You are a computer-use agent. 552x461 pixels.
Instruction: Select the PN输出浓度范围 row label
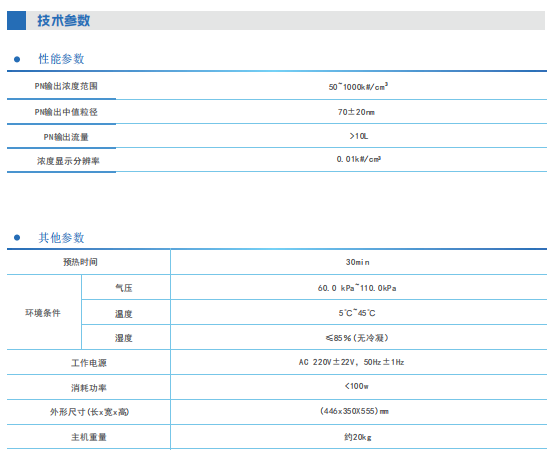tap(66, 86)
